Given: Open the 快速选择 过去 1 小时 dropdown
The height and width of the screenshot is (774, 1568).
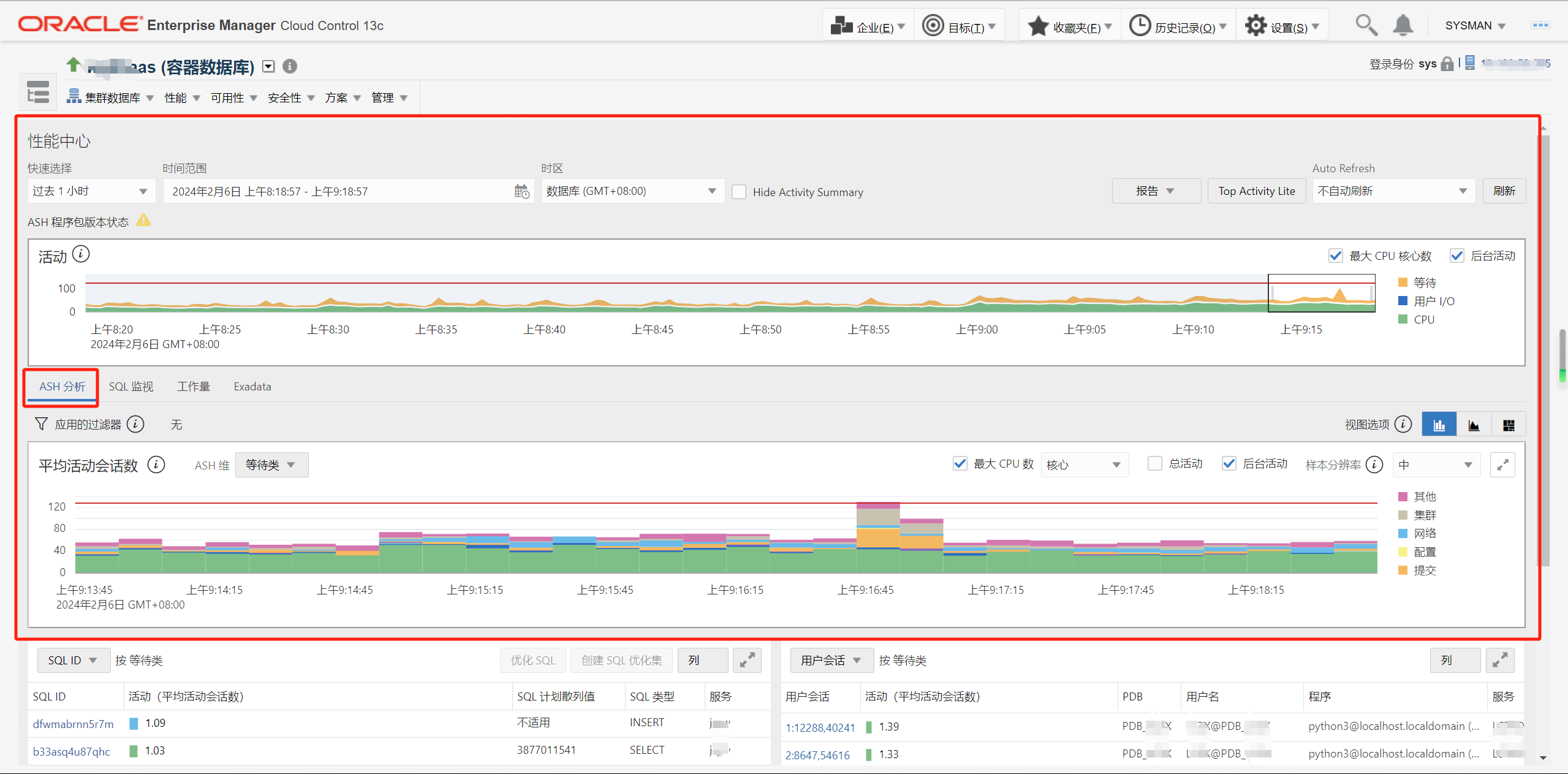Looking at the screenshot, I should click(x=91, y=191).
